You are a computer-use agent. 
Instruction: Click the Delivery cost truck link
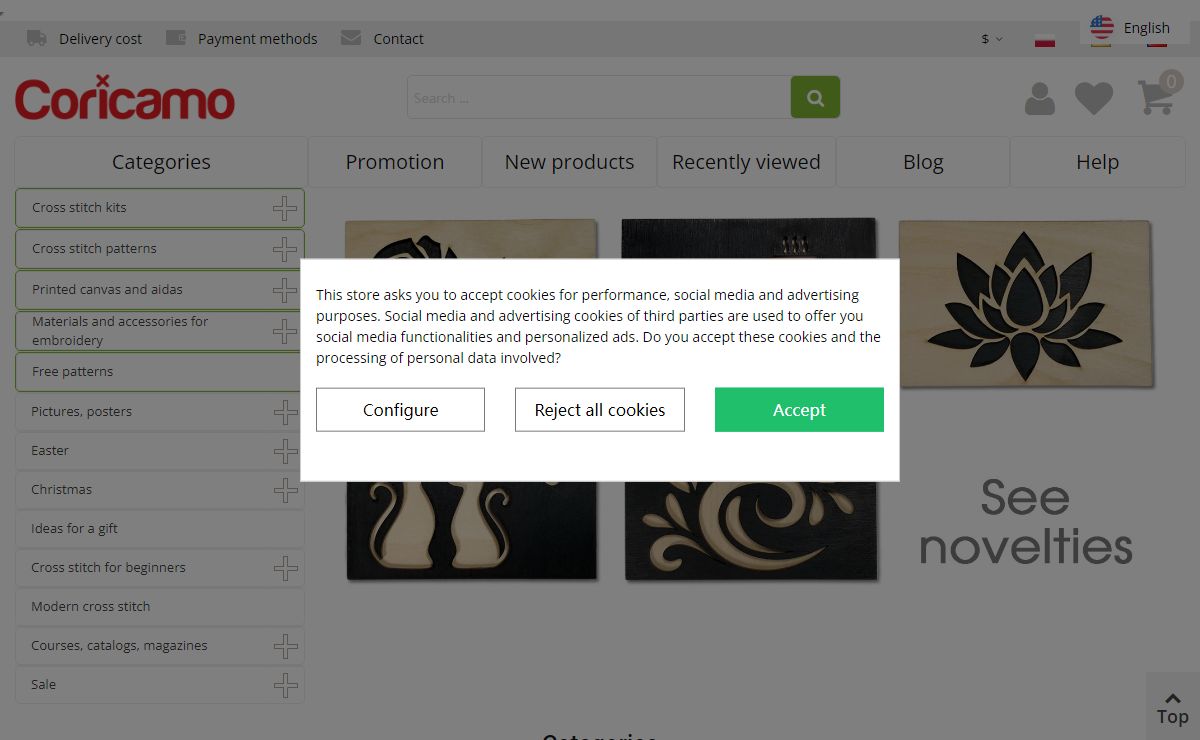(84, 38)
